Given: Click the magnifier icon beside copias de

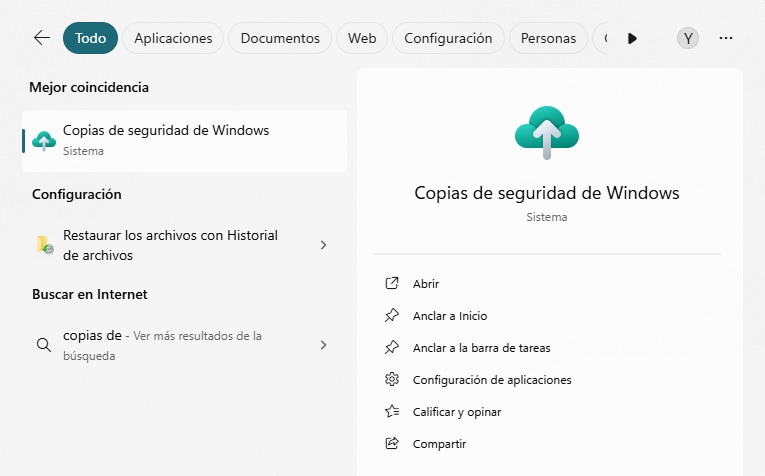Looking at the screenshot, I should click(44, 345).
